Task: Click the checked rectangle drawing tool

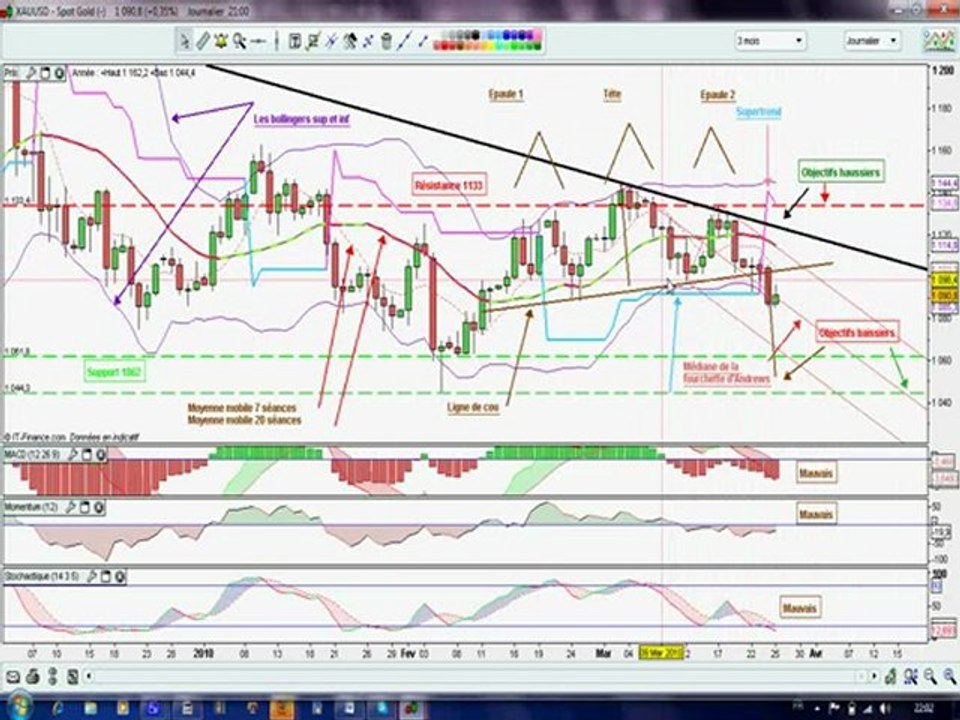Action: (x=313, y=41)
